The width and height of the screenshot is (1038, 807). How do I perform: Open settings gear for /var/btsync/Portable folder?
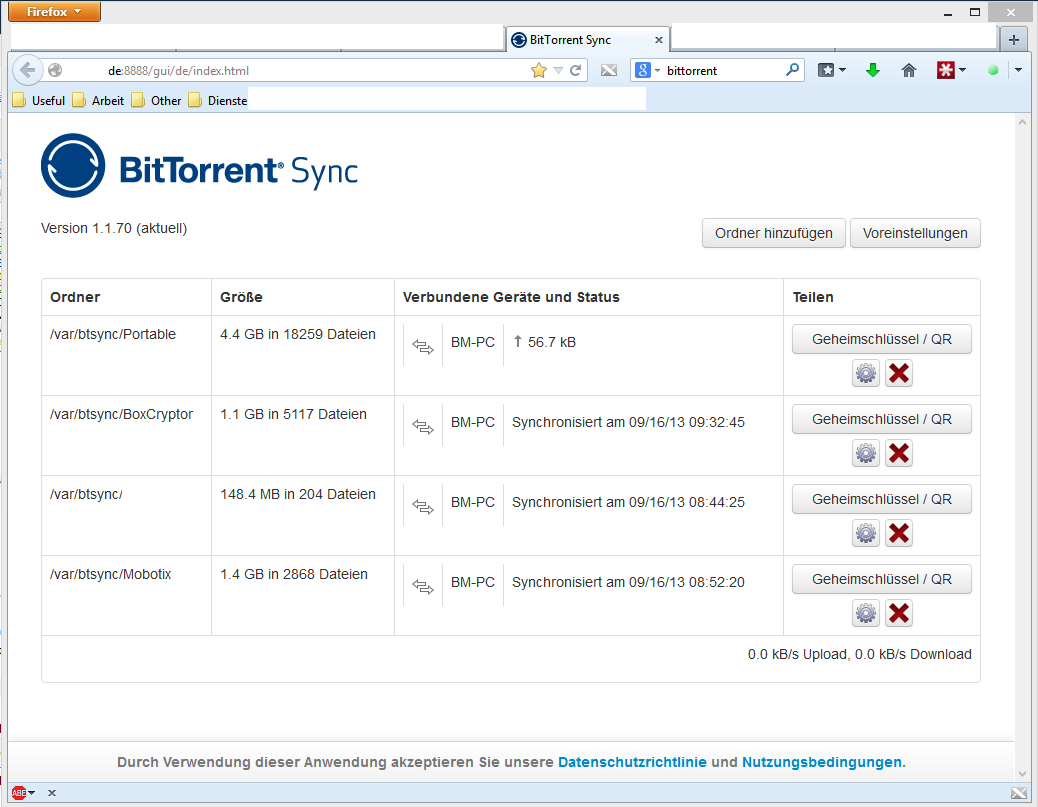[x=865, y=373]
